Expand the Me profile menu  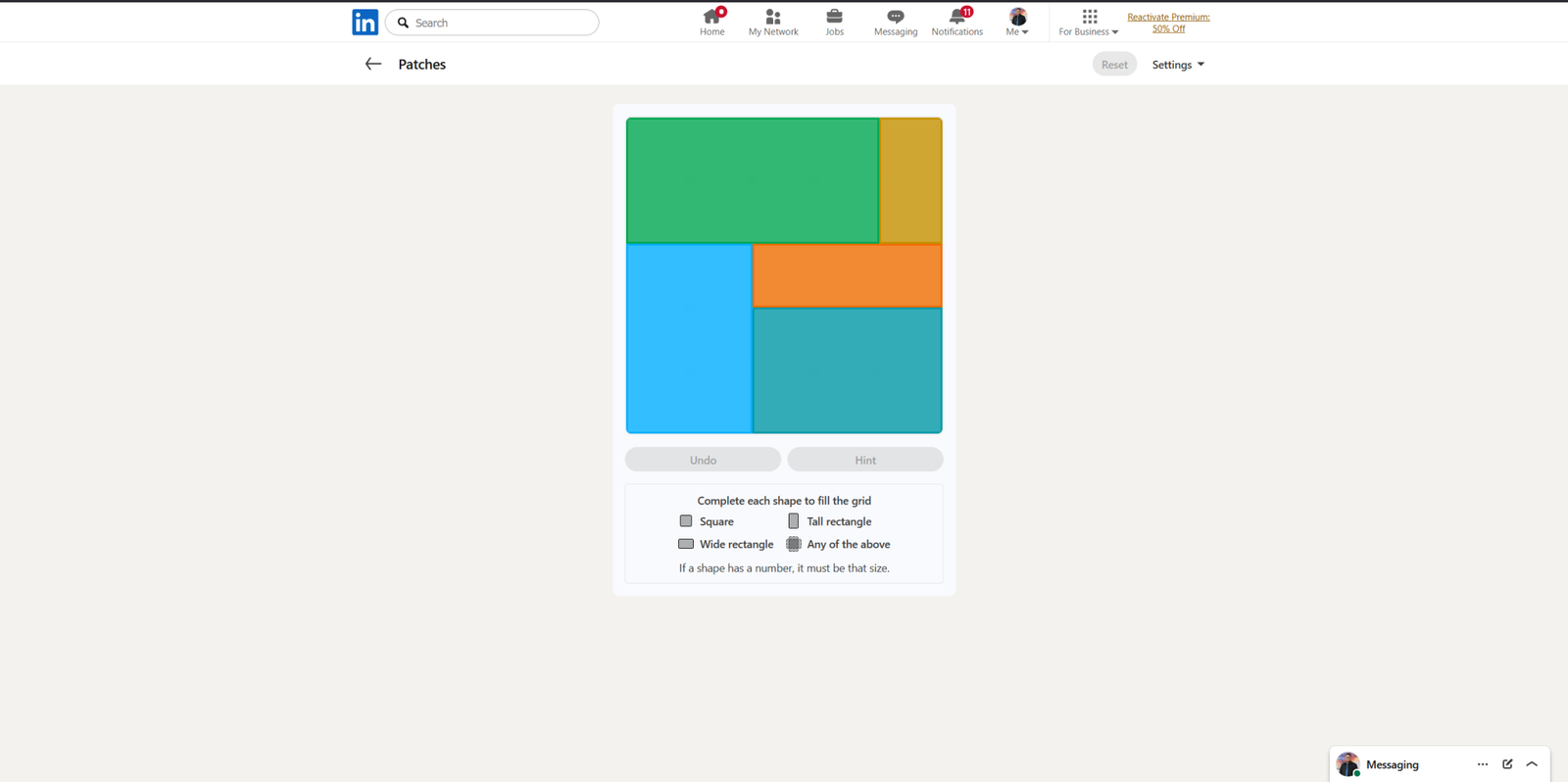(x=1017, y=22)
